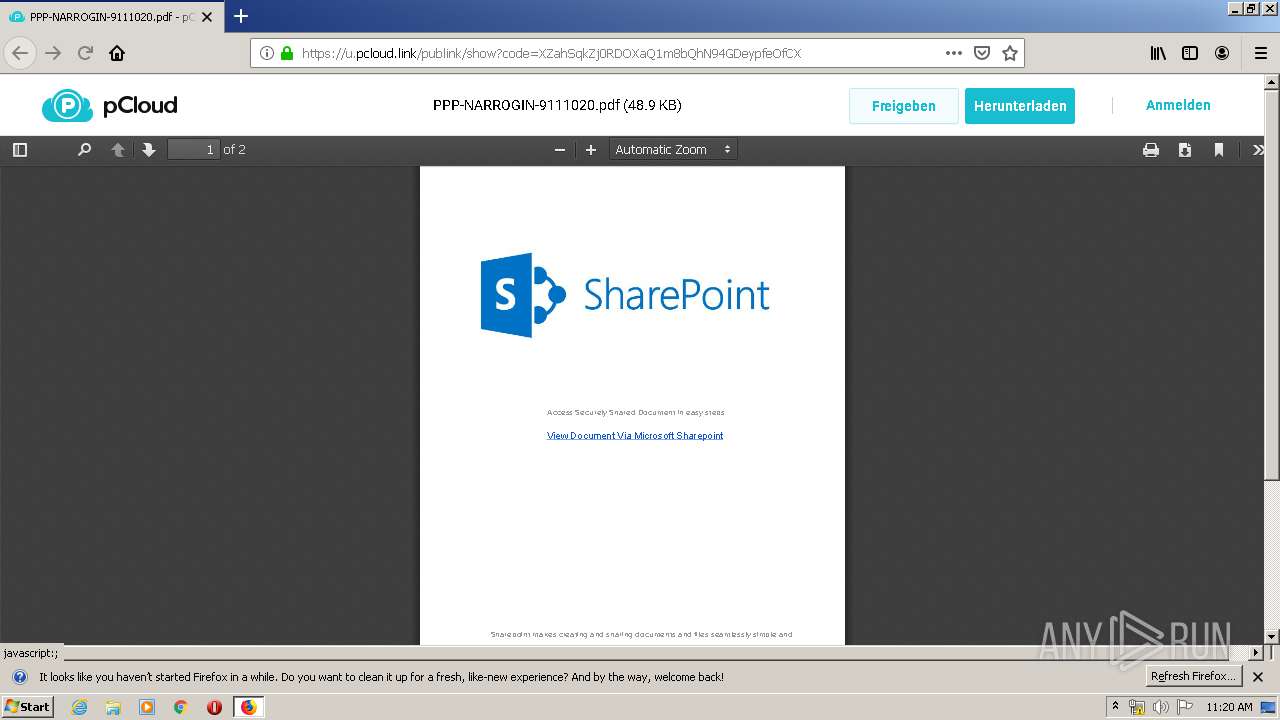Click the Freigeben share button
The image size is (1280, 720).
[x=904, y=106]
